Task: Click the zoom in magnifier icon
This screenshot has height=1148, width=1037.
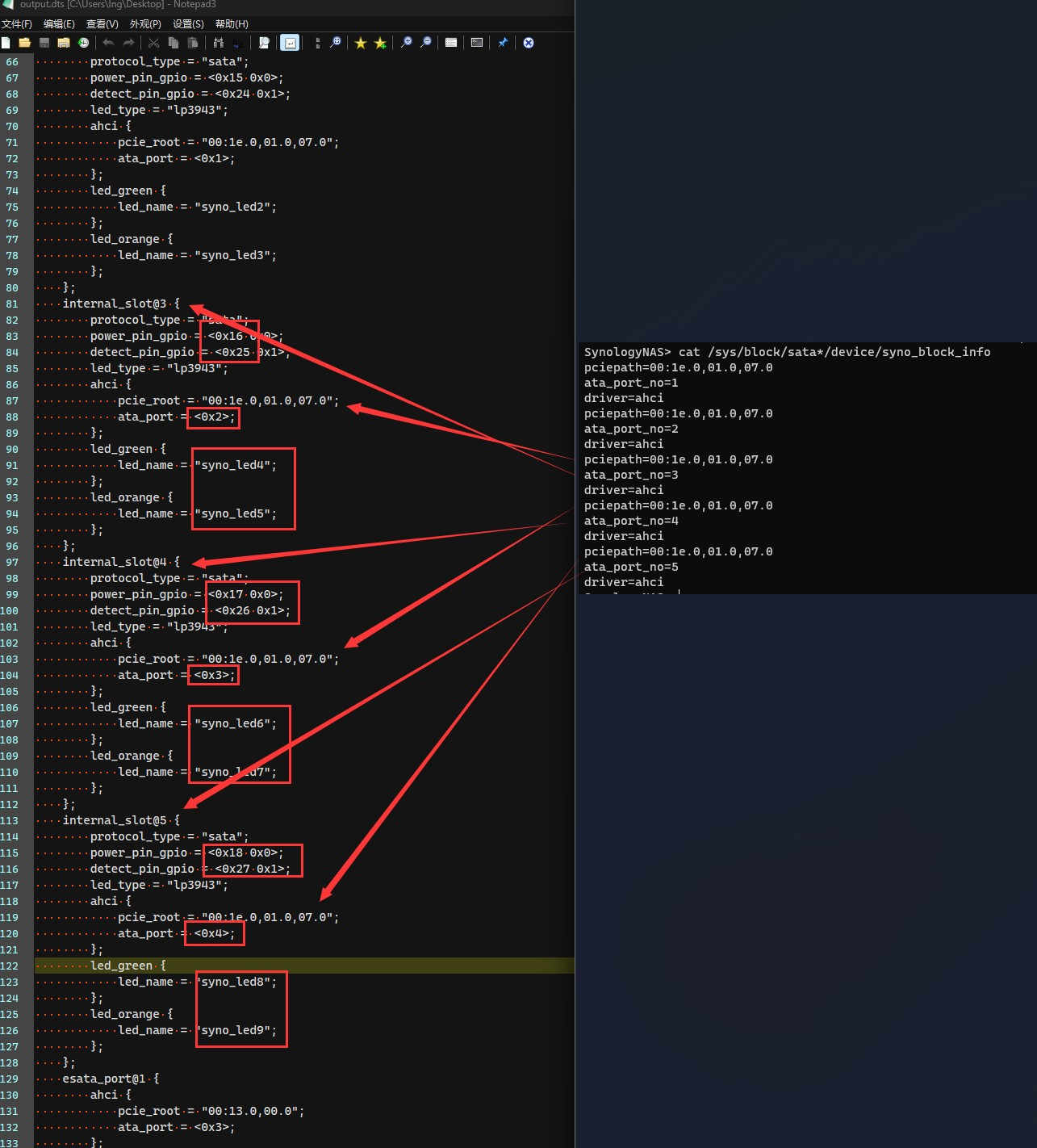Action: click(x=407, y=43)
